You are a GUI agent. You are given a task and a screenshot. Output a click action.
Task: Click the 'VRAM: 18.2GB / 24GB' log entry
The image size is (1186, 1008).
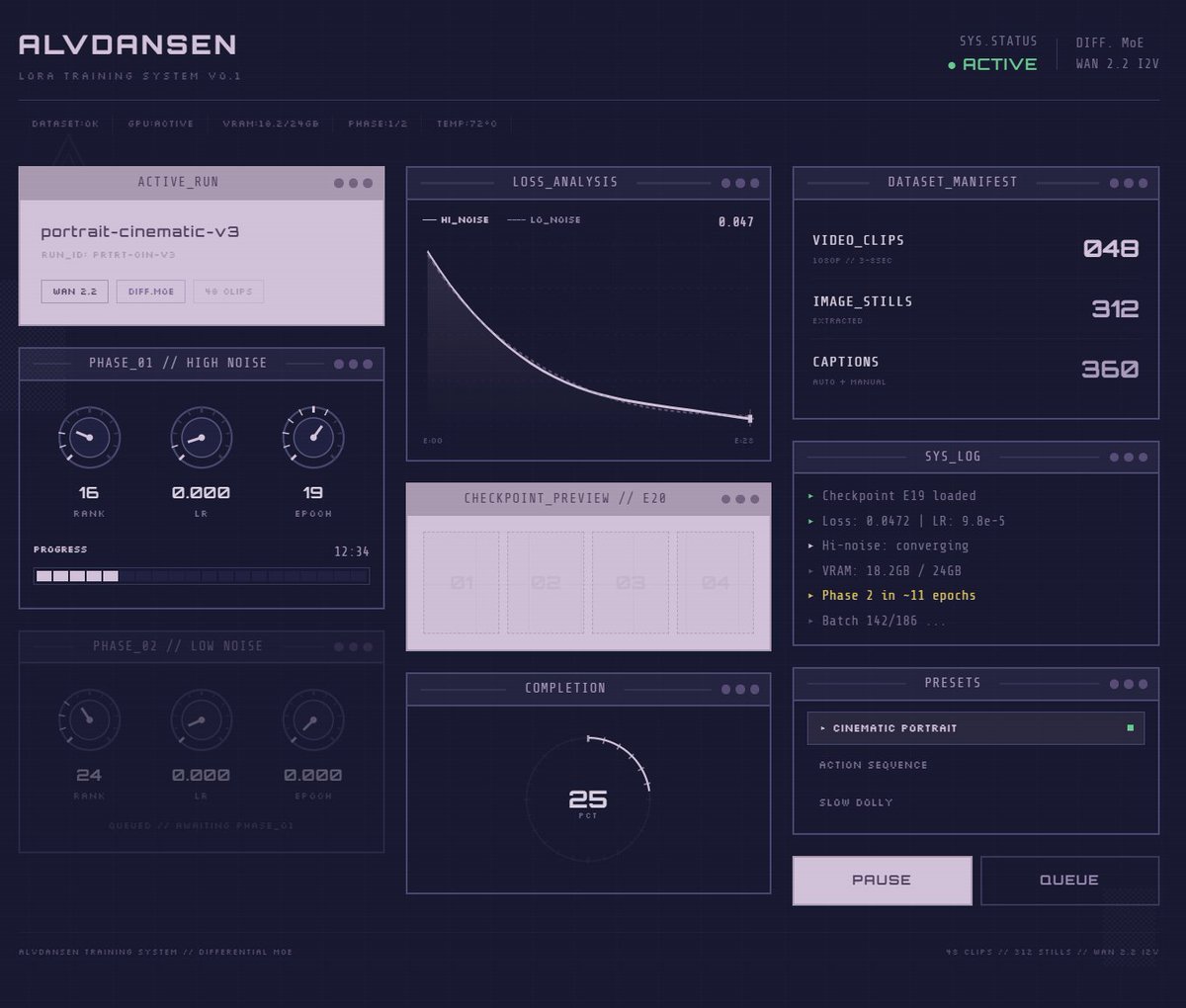click(891, 571)
